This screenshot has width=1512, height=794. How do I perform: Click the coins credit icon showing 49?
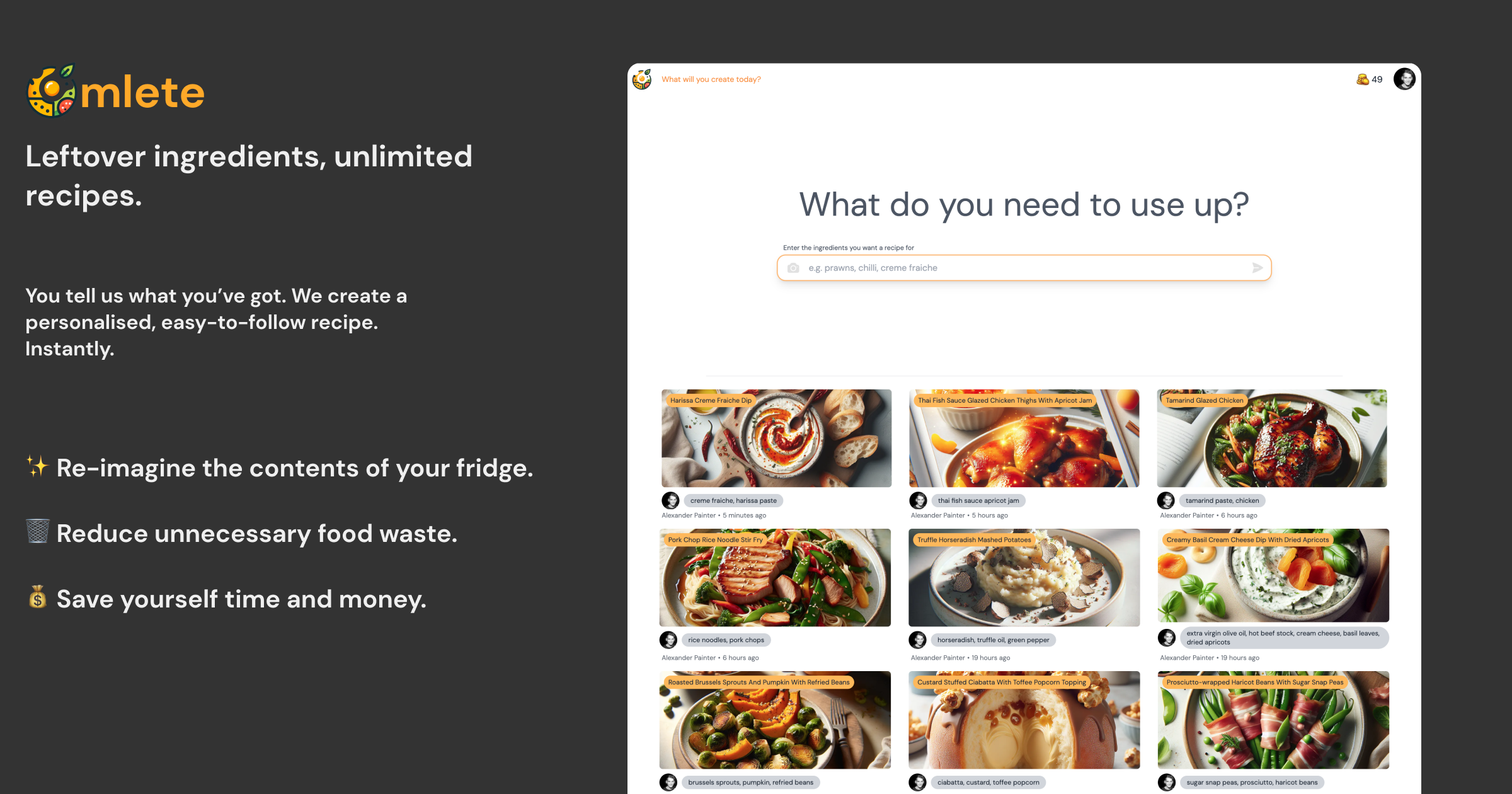pyautogui.click(x=1362, y=79)
